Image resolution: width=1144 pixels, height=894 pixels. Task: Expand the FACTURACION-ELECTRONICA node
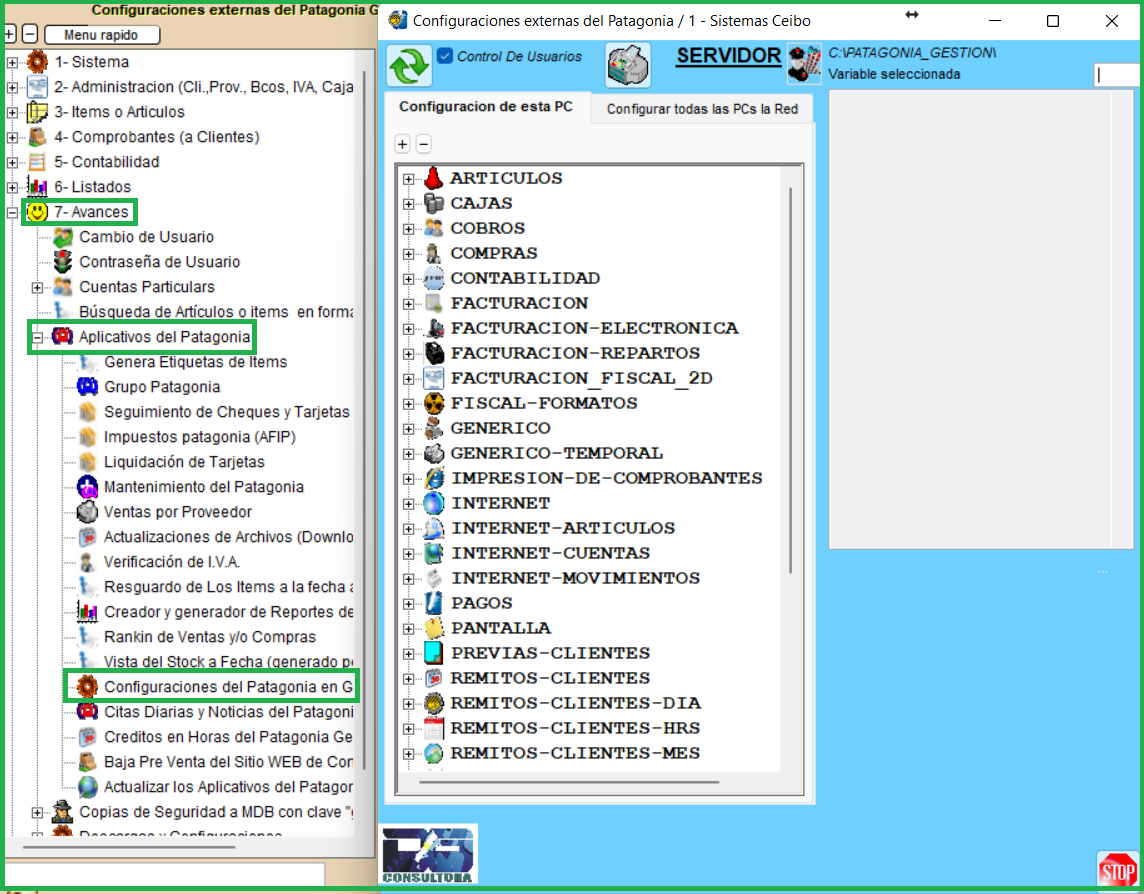(x=409, y=328)
